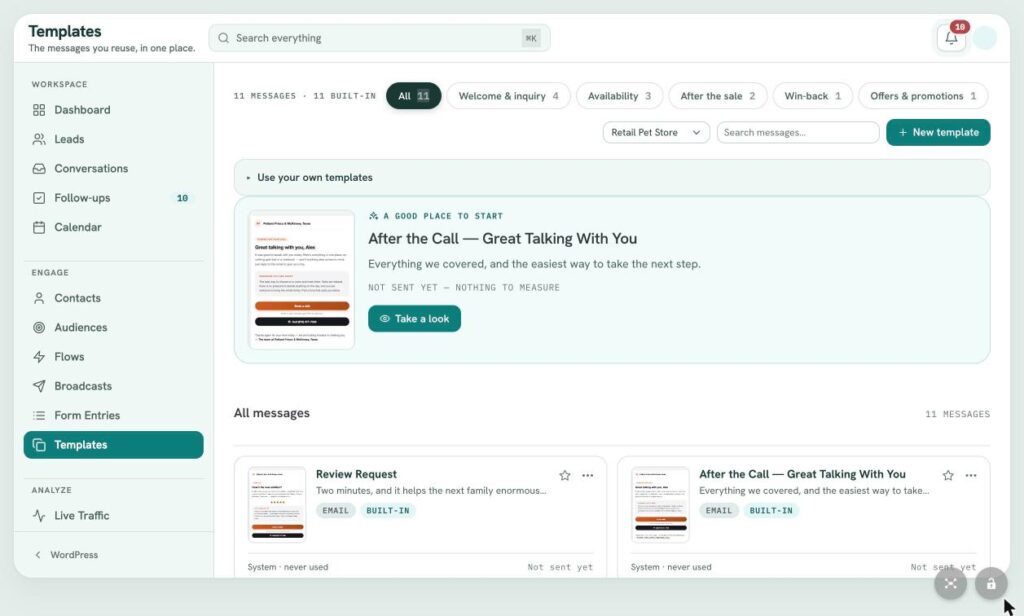
Task: Click the back chevron beside WordPress
Action: pos(38,555)
